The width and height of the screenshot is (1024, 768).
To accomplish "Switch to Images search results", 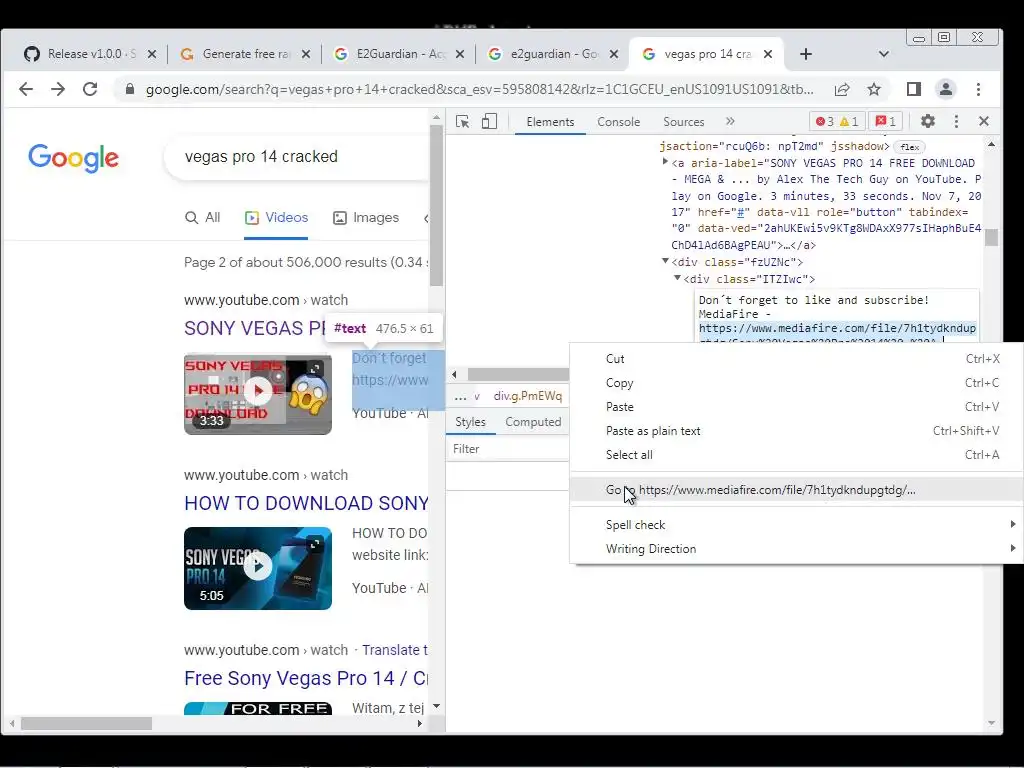I will [x=366, y=217].
